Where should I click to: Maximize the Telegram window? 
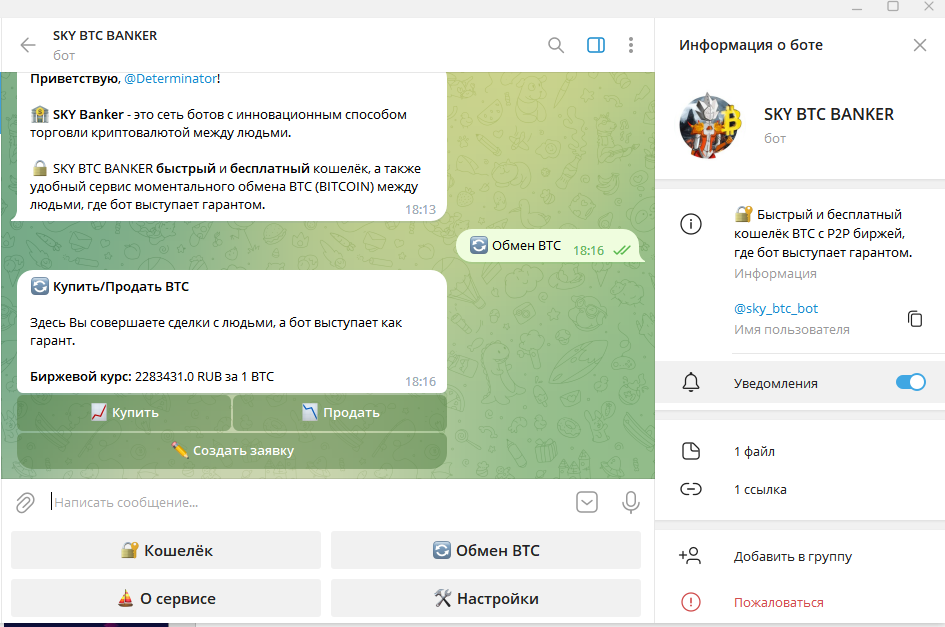click(893, 7)
